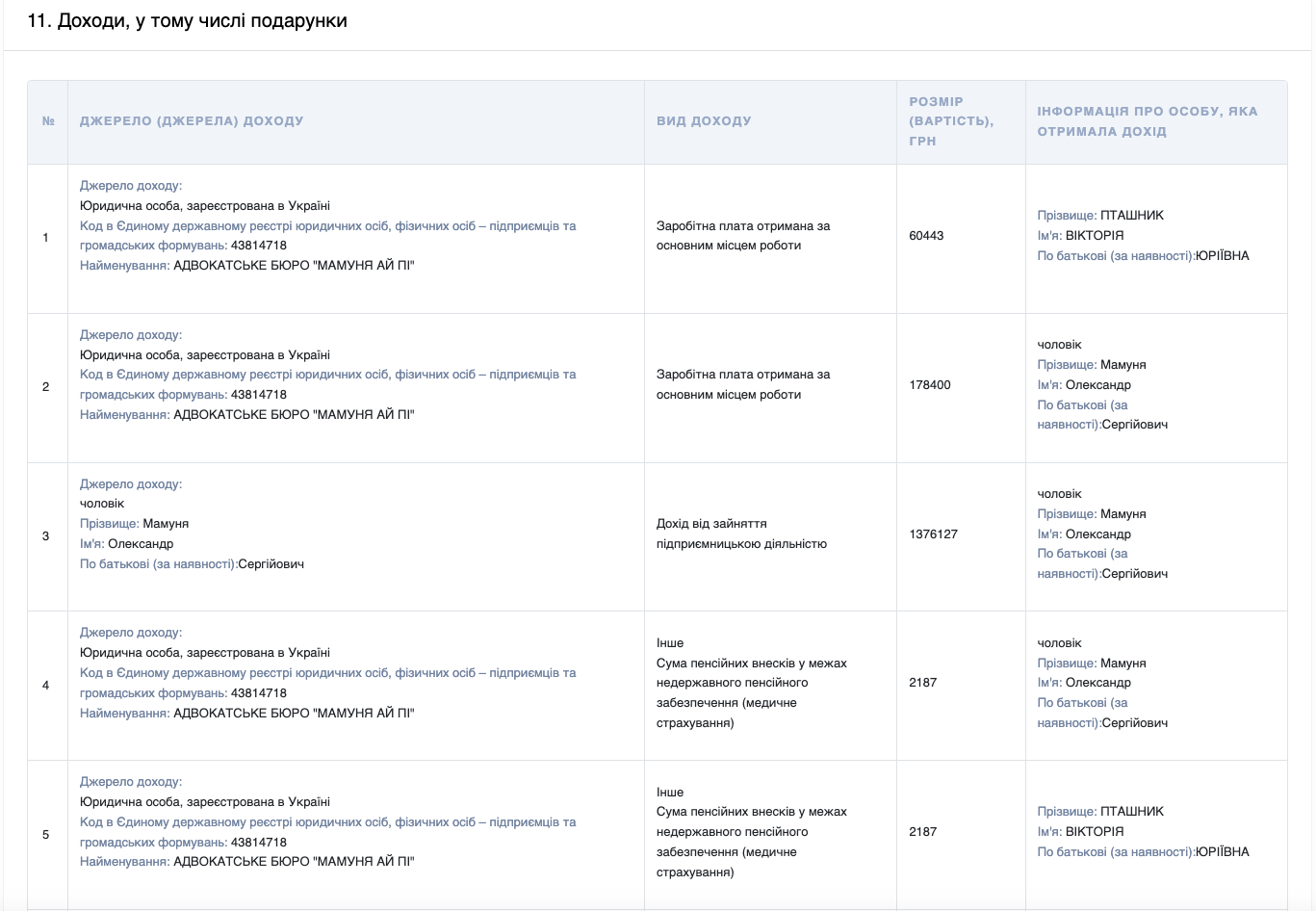Click the "№" column header
Image resolution: width=1316 pixels, height=911 pixels.
48,121
